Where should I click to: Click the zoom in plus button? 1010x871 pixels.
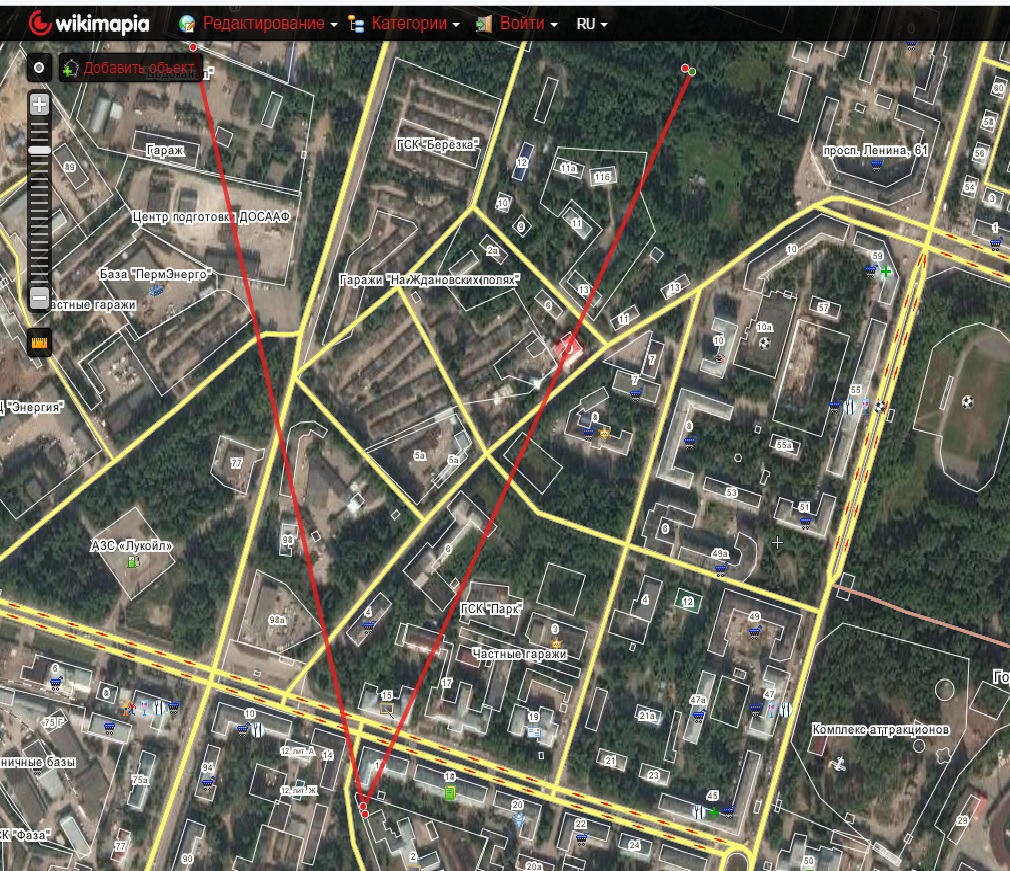coord(39,104)
